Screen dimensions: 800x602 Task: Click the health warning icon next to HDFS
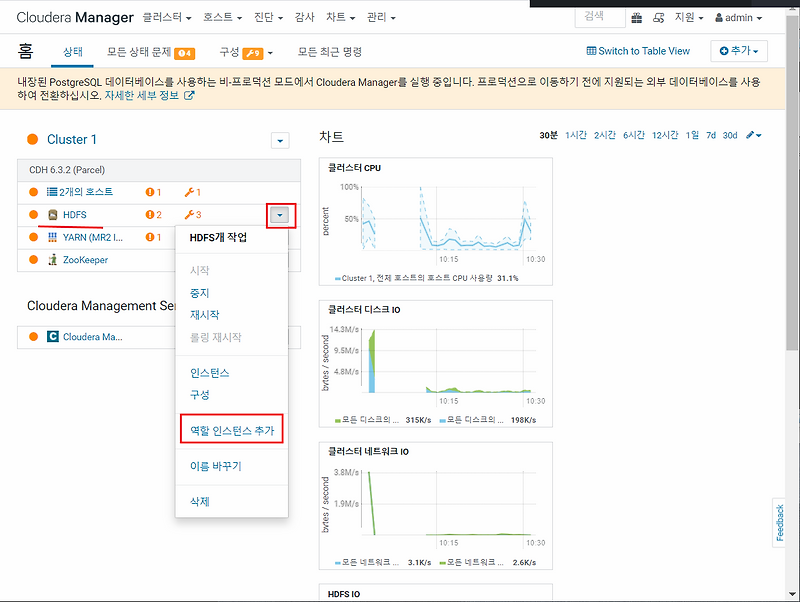point(149,214)
